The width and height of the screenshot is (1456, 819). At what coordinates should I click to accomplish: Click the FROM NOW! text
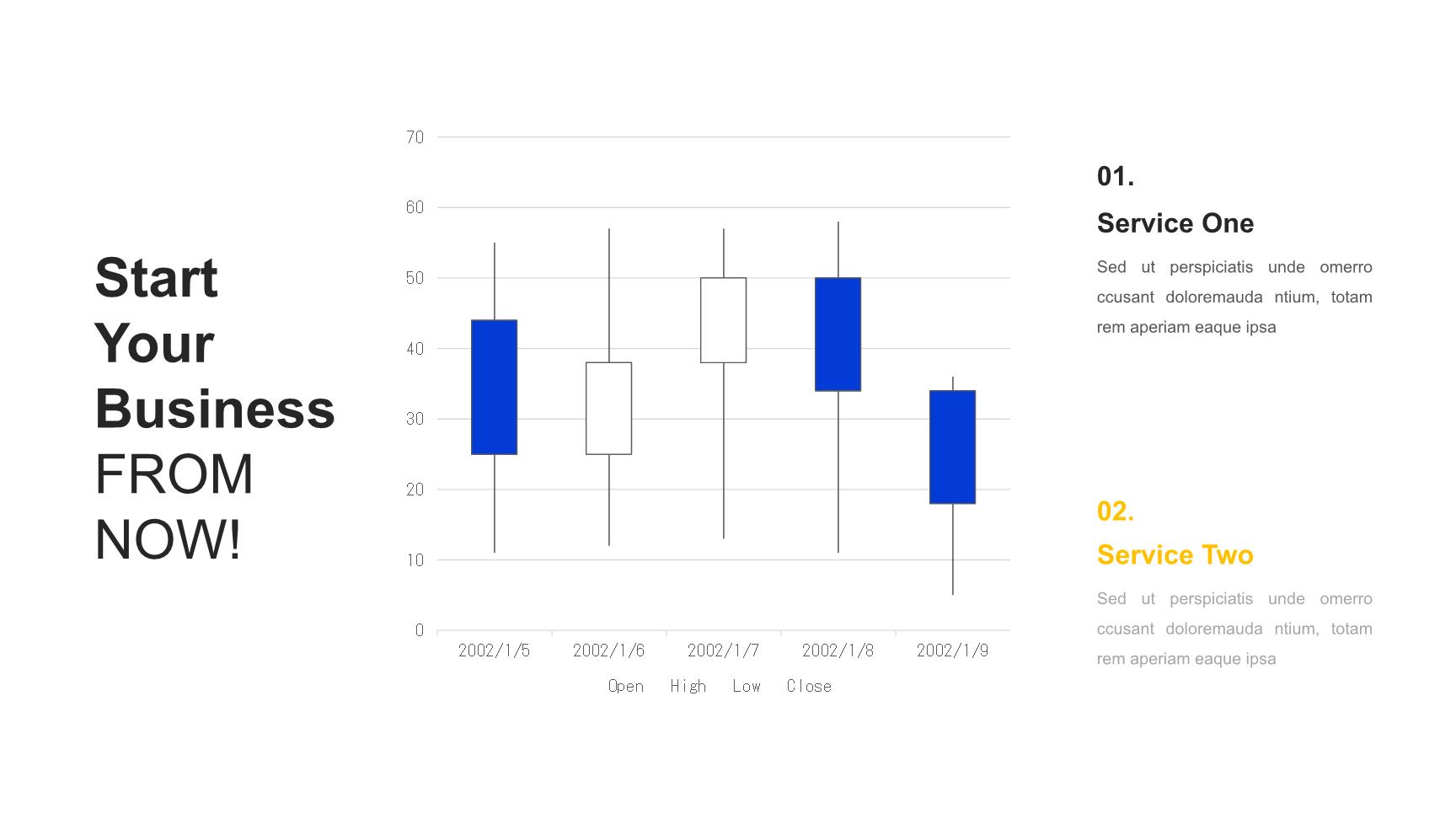174,506
